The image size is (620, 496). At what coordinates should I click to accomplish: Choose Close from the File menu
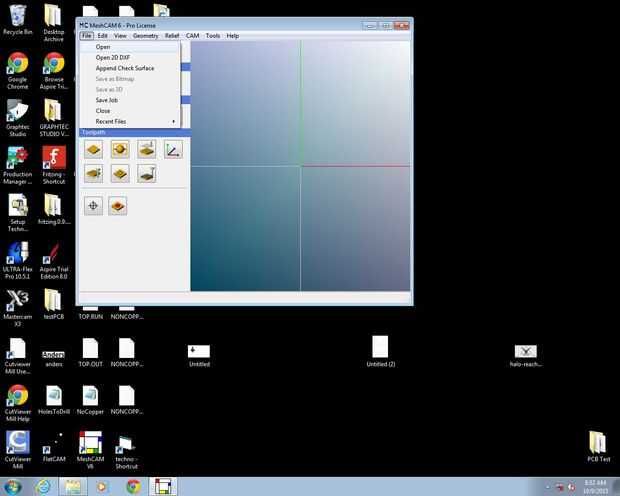click(x=130, y=111)
